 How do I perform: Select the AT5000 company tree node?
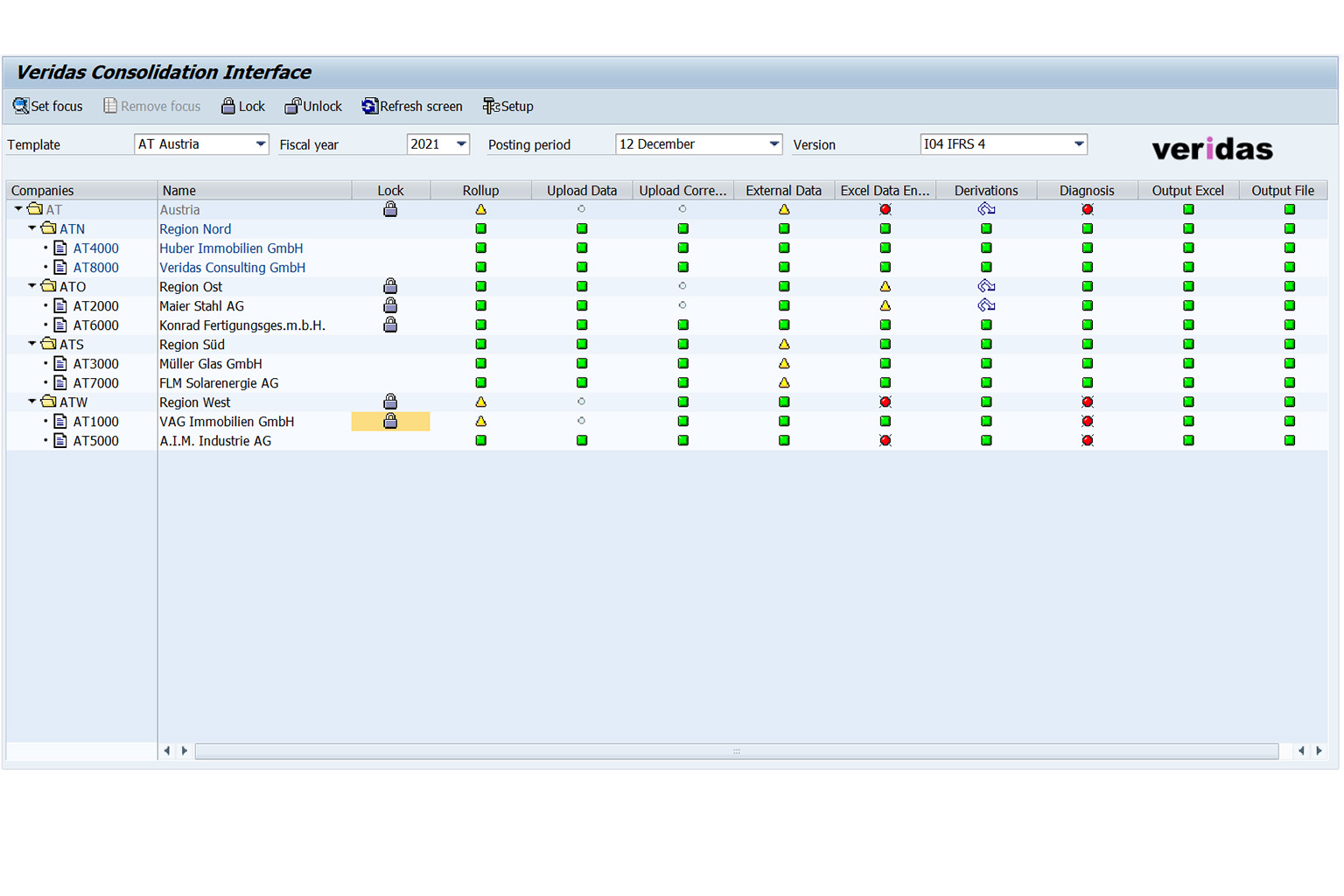[95, 441]
